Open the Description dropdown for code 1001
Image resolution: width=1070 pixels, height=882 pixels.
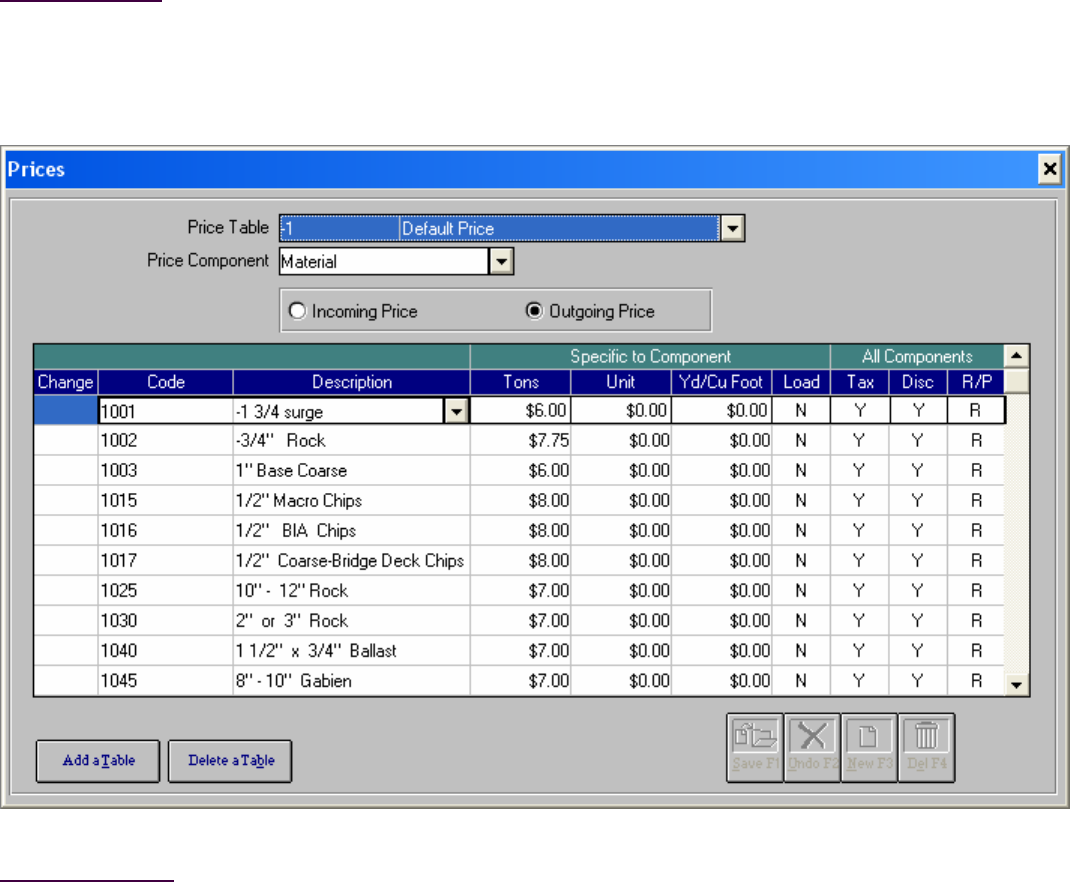point(456,411)
